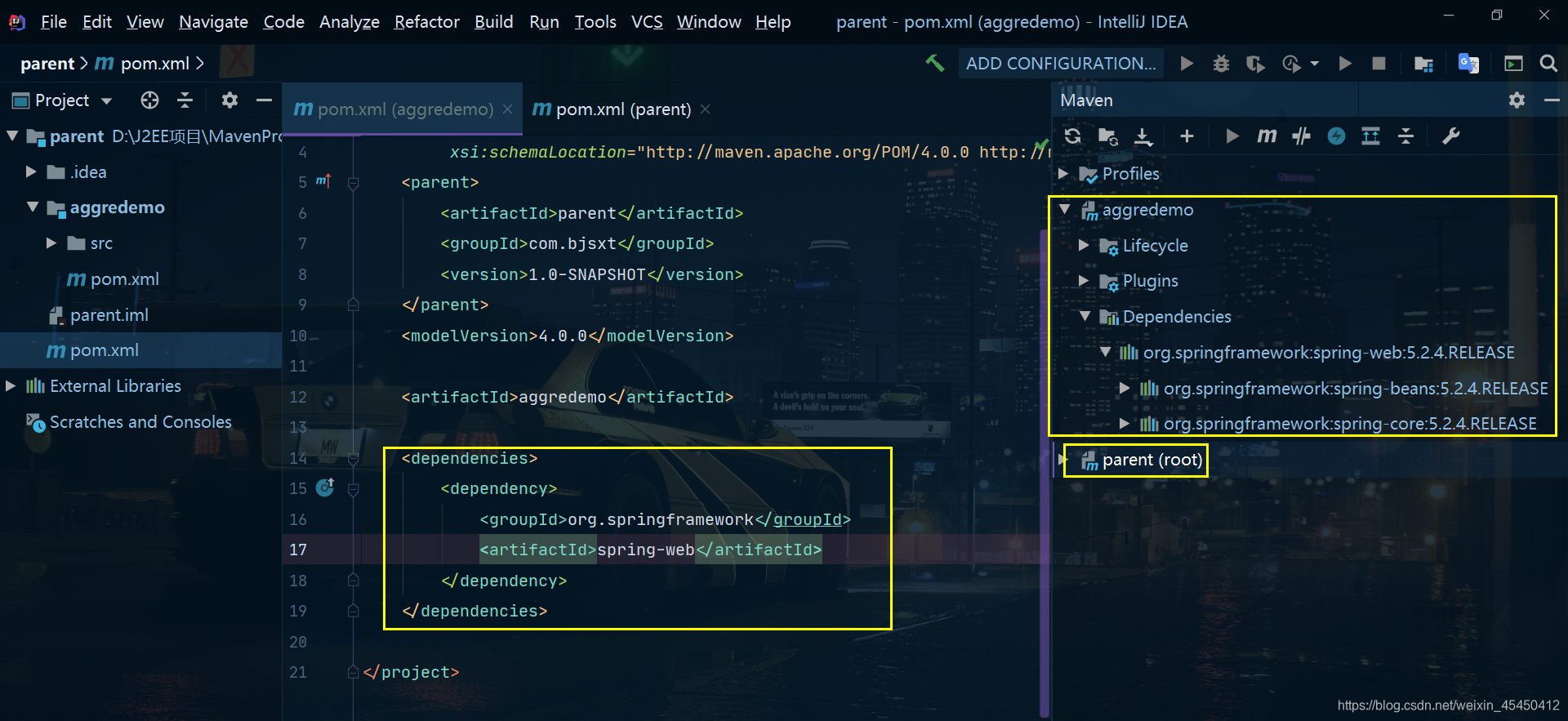This screenshot has width=1568, height=721.
Task: Hide the Maven tool window
Action: pos(1552,100)
